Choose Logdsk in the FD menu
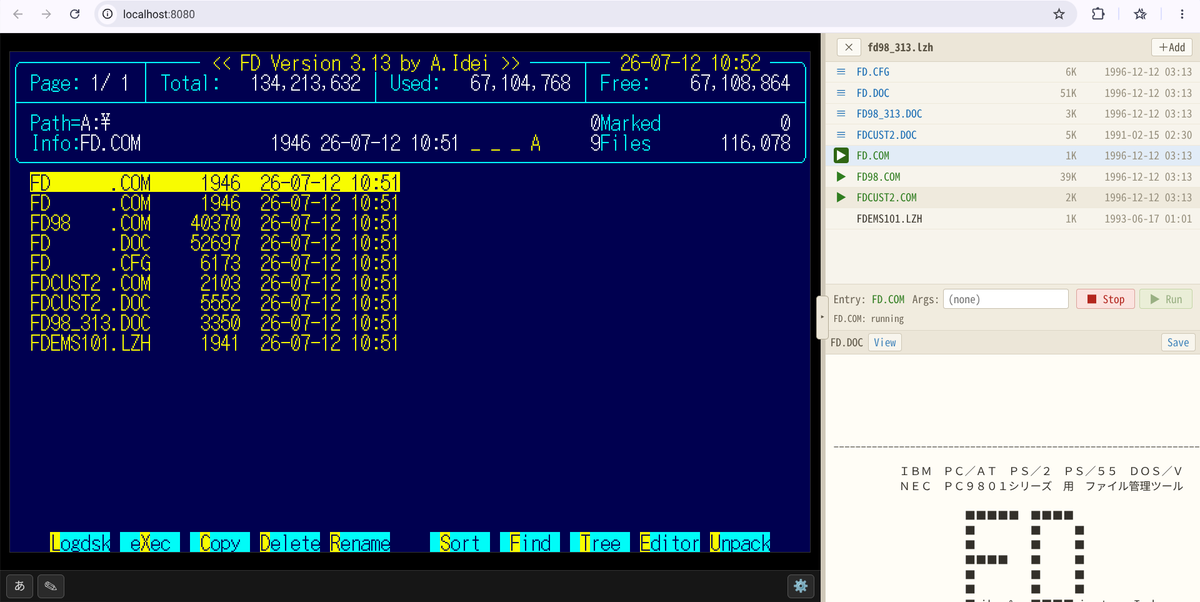1200x602 pixels. pyautogui.click(x=80, y=543)
